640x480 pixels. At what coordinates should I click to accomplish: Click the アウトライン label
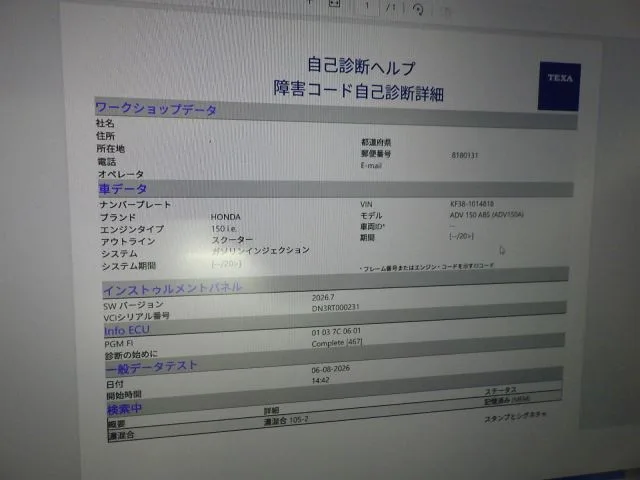[128, 241]
